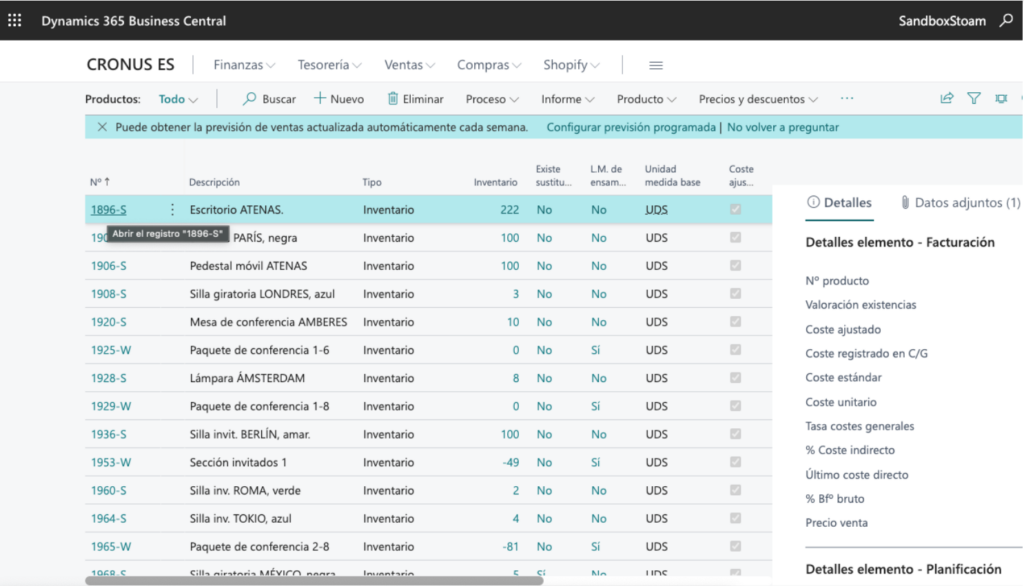Open inventory value 222 for Escritorio ATENAS

(x=509, y=210)
